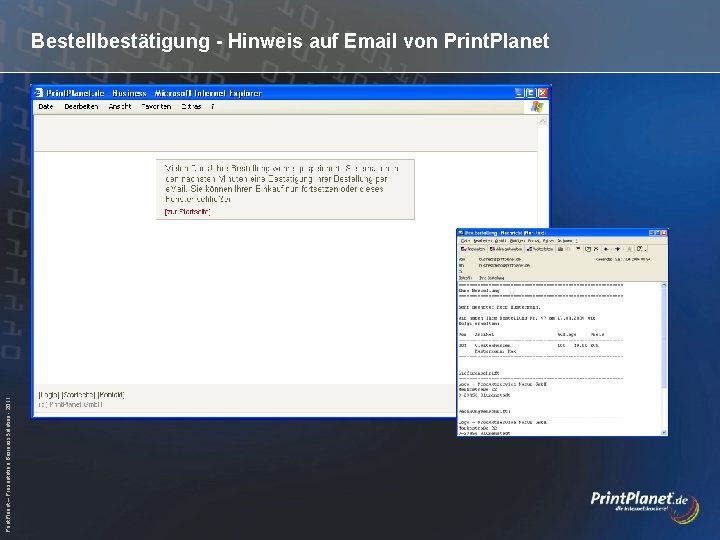The image size is (720, 540).
Task: Open the Datei menu in Internet Explorer
Action: [45, 107]
